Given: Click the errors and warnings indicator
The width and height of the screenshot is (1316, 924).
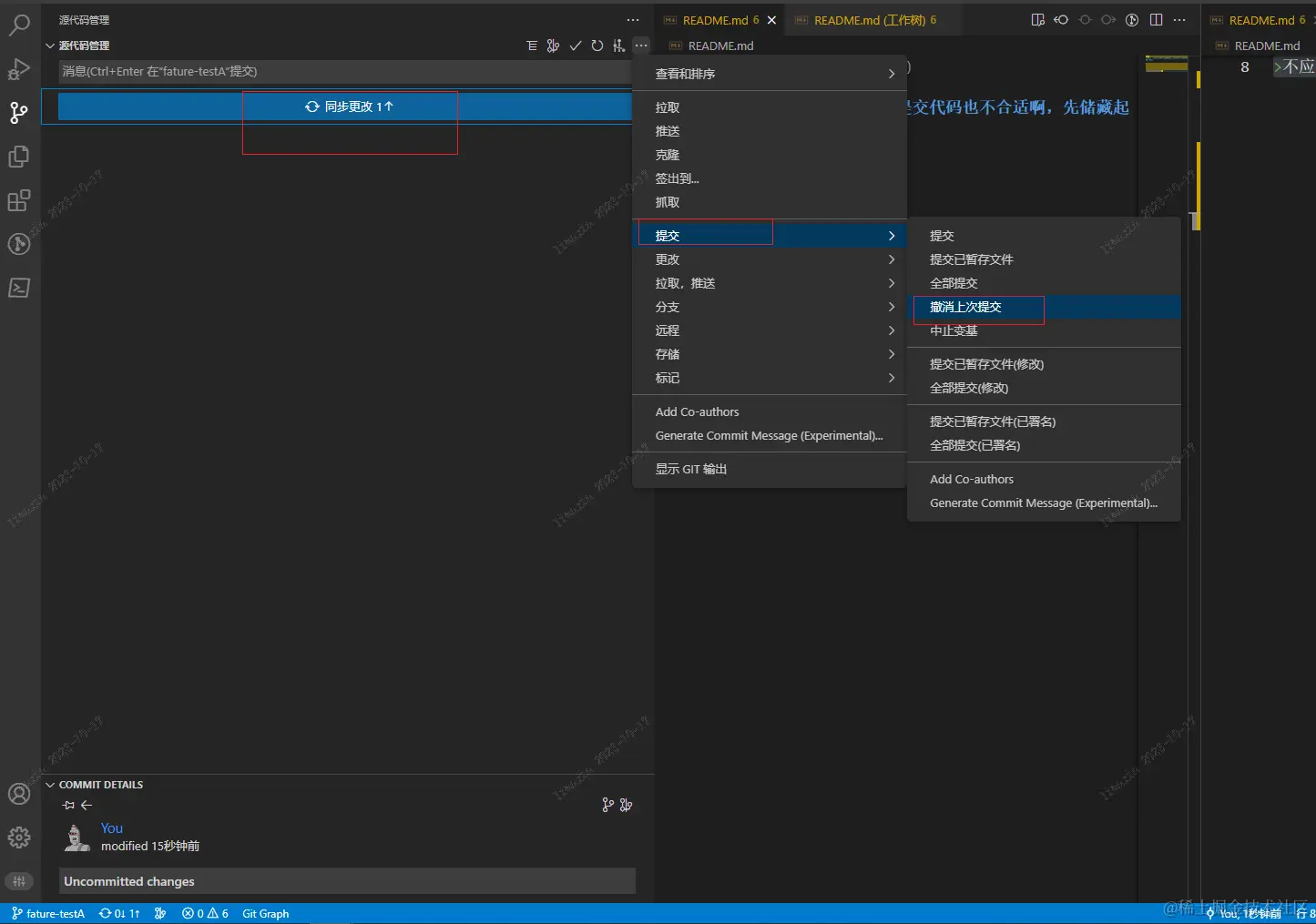Looking at the screenshot, I should (204, 913).
